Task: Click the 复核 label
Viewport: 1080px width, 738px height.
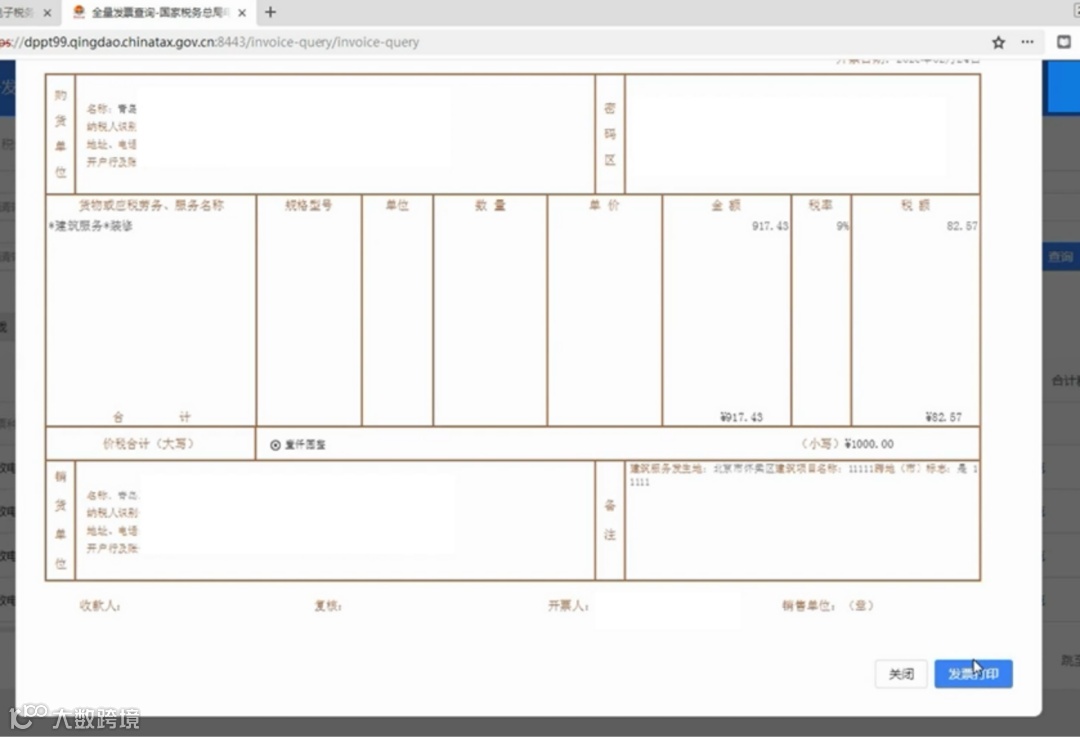Action: [328, 606]
